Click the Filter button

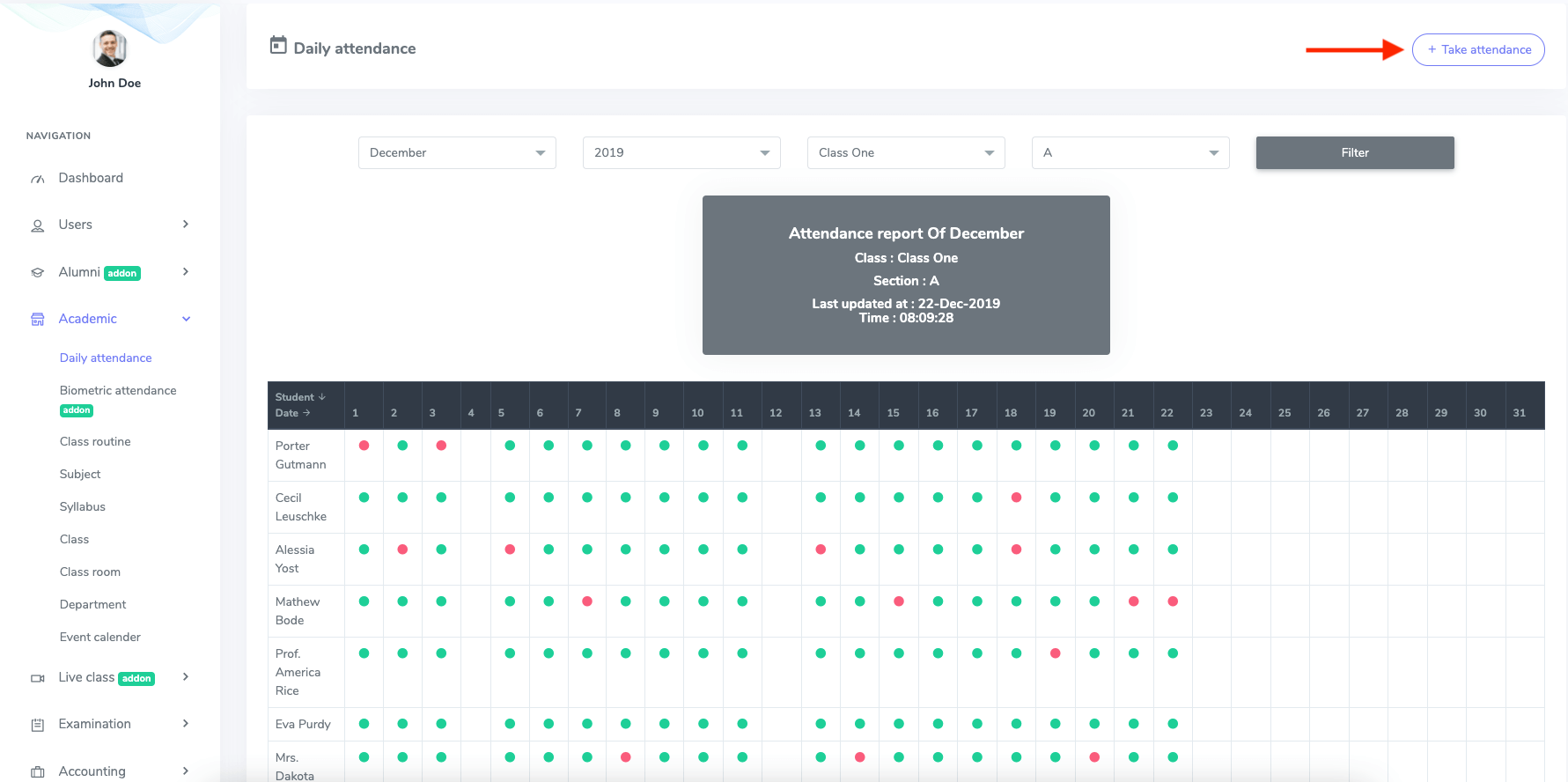[x=1355, y=152]
